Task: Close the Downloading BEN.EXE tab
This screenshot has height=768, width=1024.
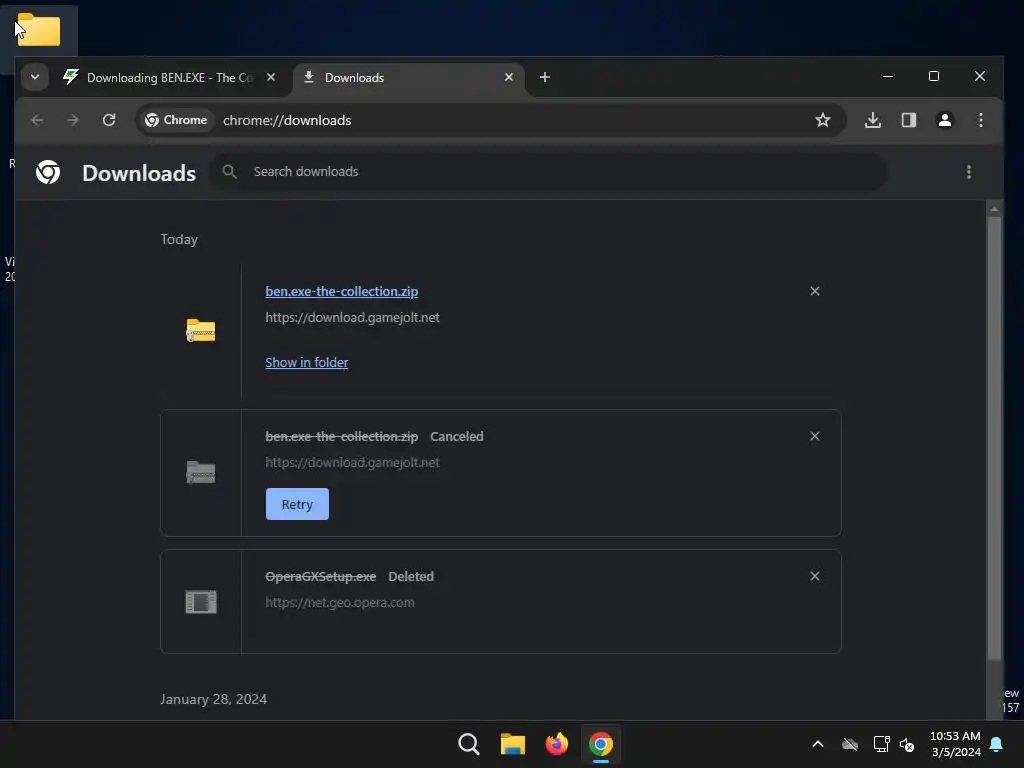Action: [270, 77]
